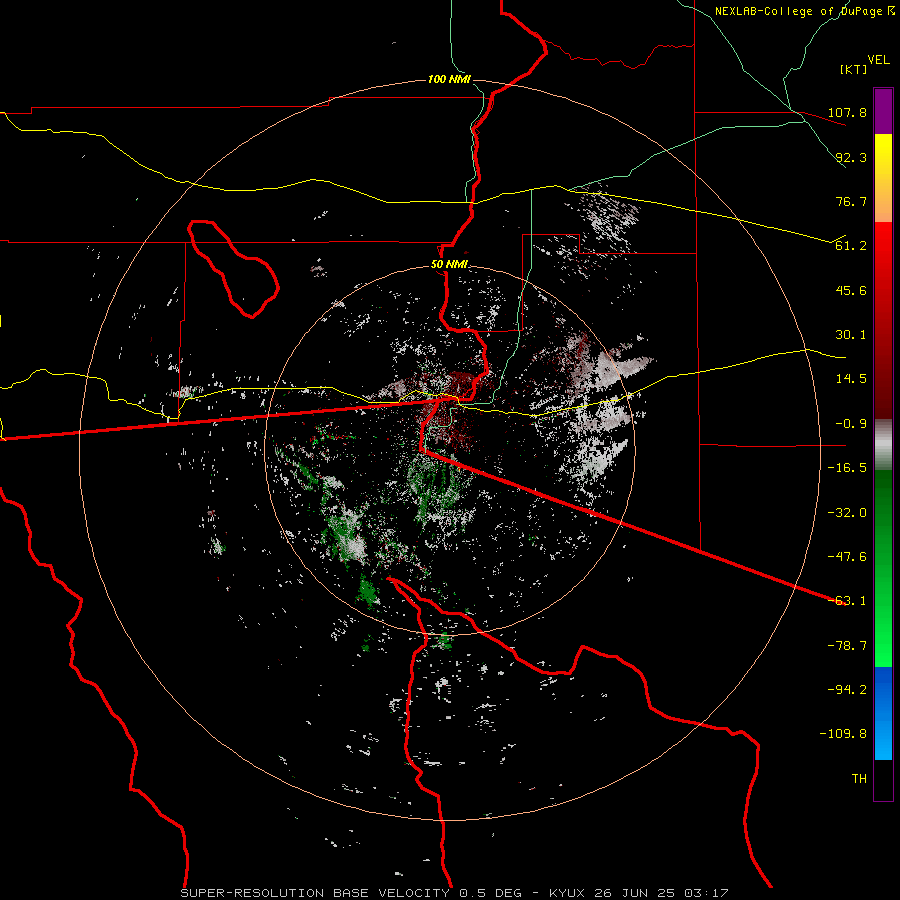
Task: Click the TH label on the color scale
Action: tap(859, 779)
